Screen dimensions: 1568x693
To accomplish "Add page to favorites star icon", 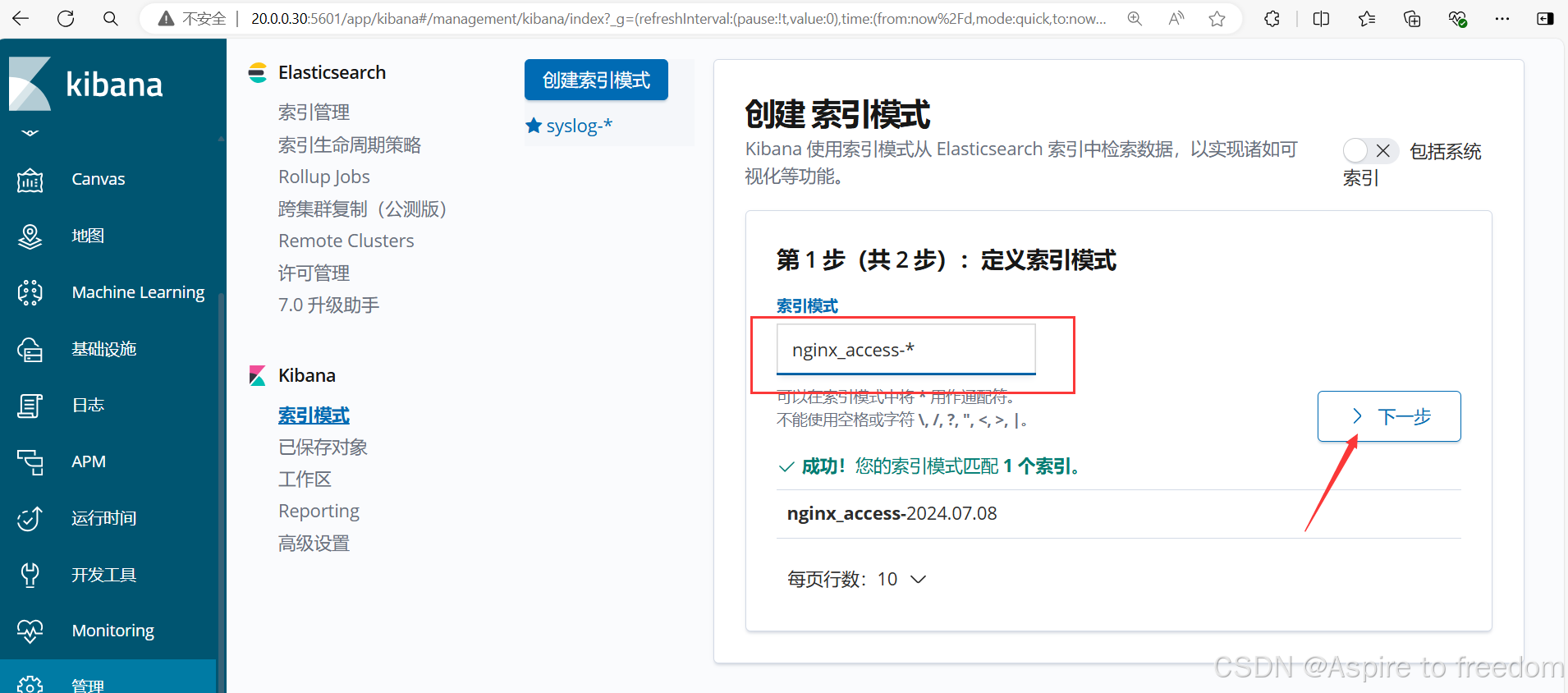I will click(1217, 18).
